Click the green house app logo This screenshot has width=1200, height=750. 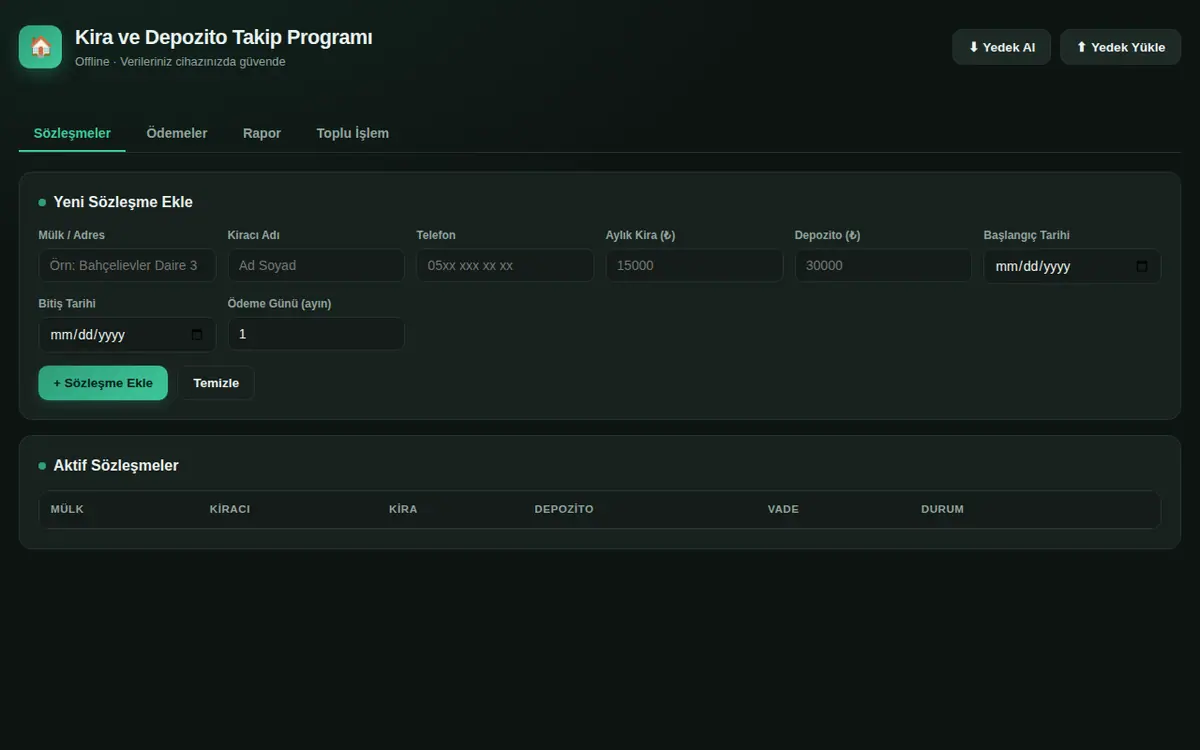[40, 47]
